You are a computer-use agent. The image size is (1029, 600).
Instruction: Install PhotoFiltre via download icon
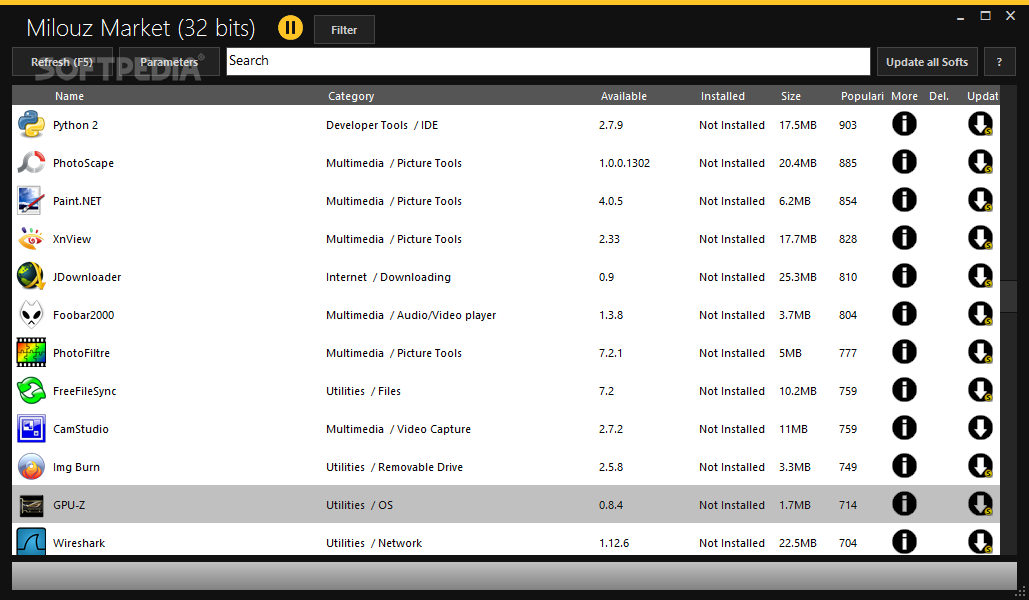pyautogui.click(x=980, y=353)
